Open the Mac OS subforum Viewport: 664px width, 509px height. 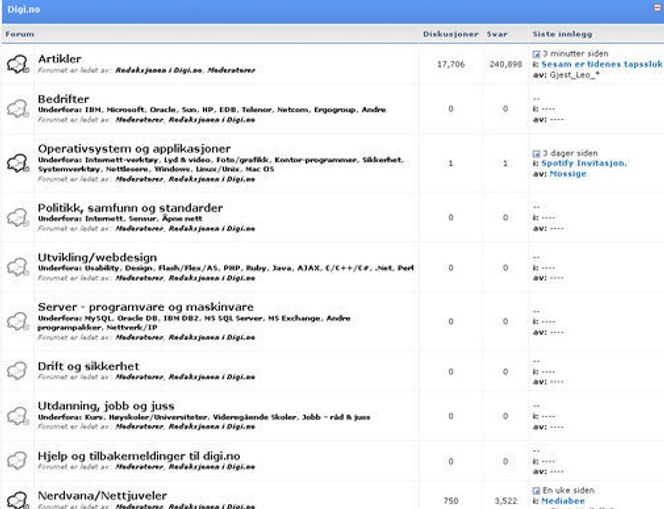260,169
